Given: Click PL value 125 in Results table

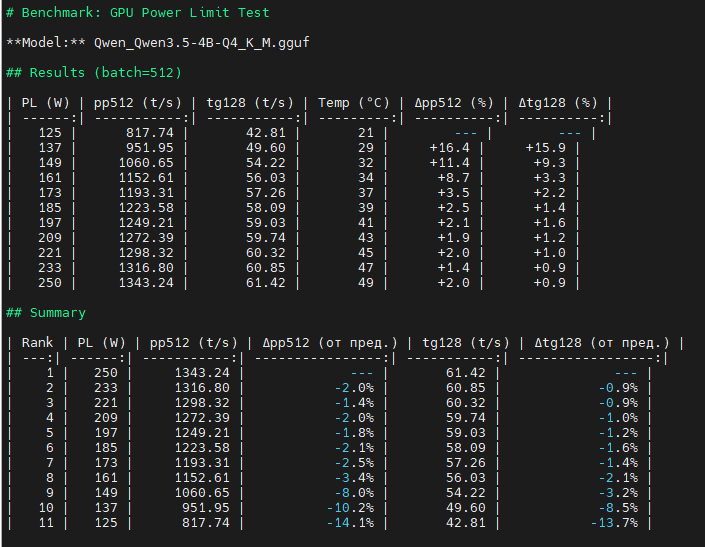Looking at the screenshot, I should pyautogui.click(x=50, y=133).
